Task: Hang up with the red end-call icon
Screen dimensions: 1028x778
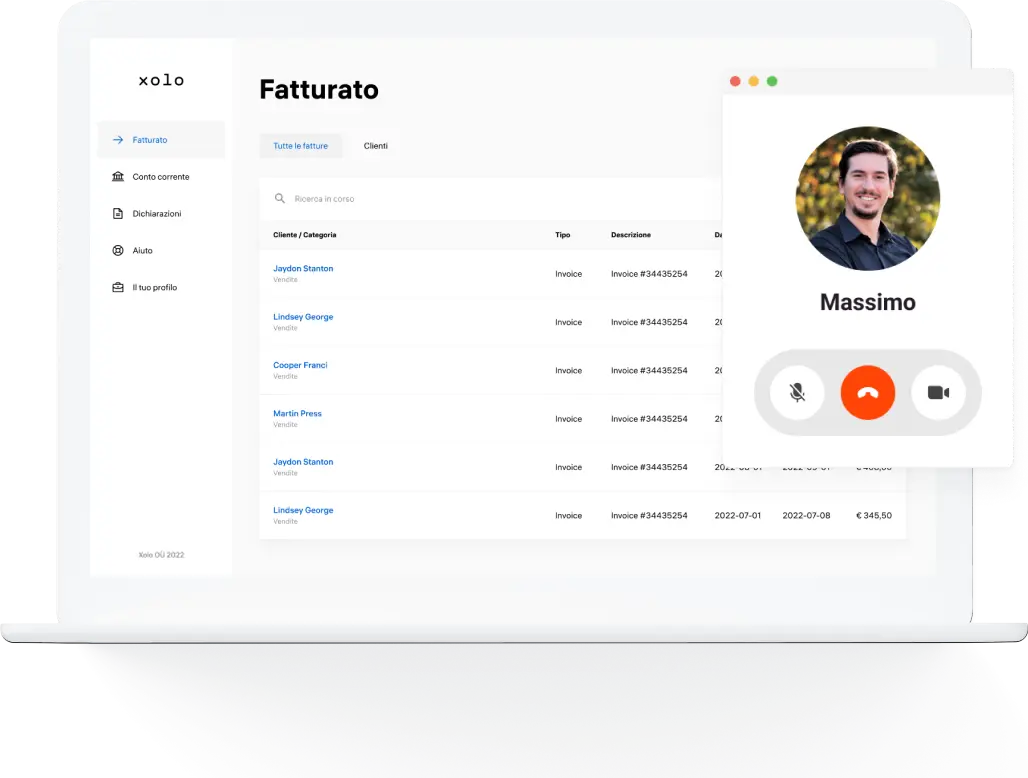Action: click(x=868, y=393)
